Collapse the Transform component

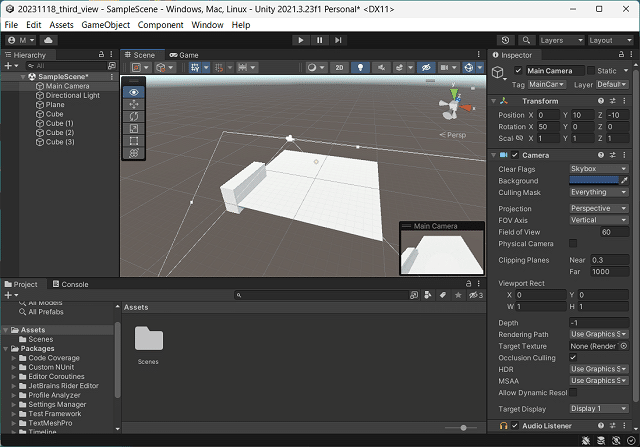493,101
